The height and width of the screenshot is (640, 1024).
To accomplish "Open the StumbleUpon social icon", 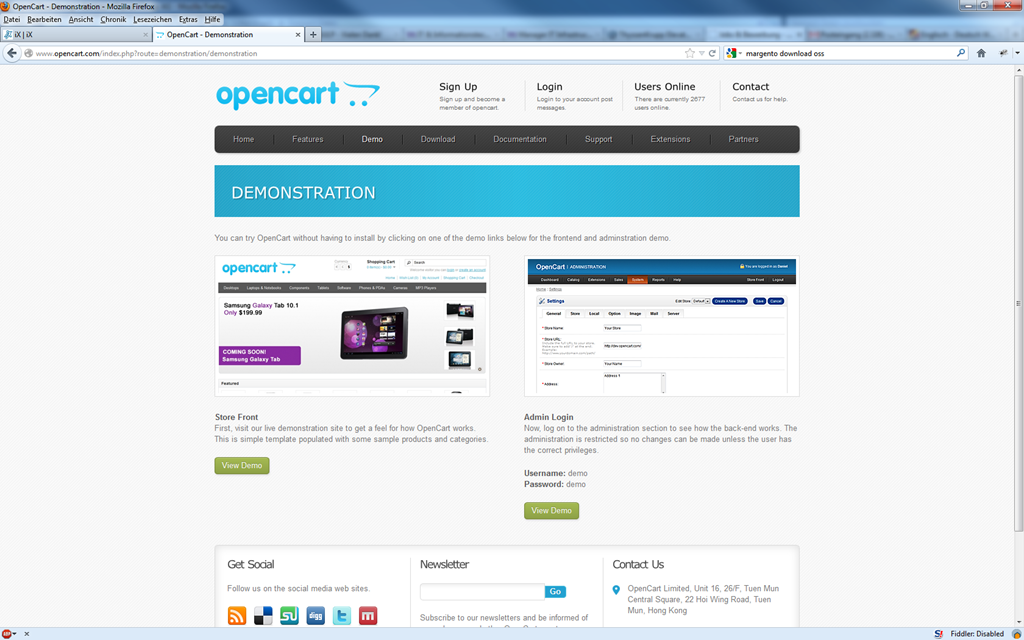I will 289,616.
